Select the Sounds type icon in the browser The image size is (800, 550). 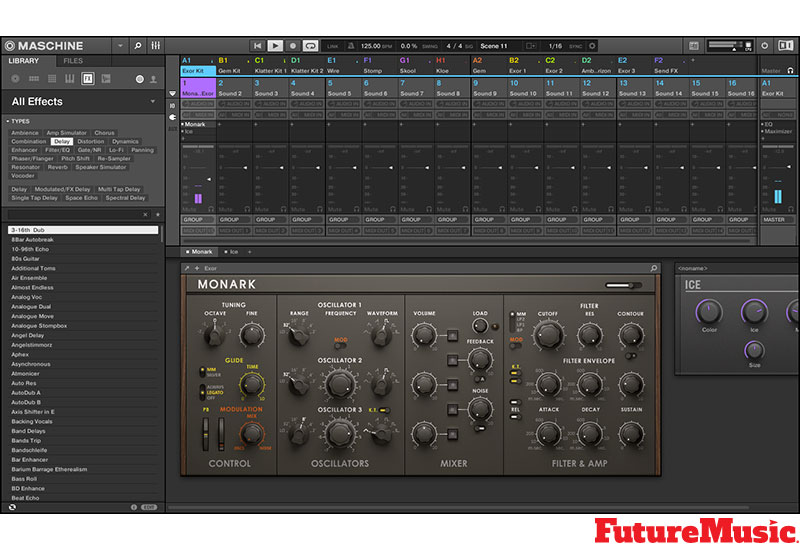tap(52, 79)
